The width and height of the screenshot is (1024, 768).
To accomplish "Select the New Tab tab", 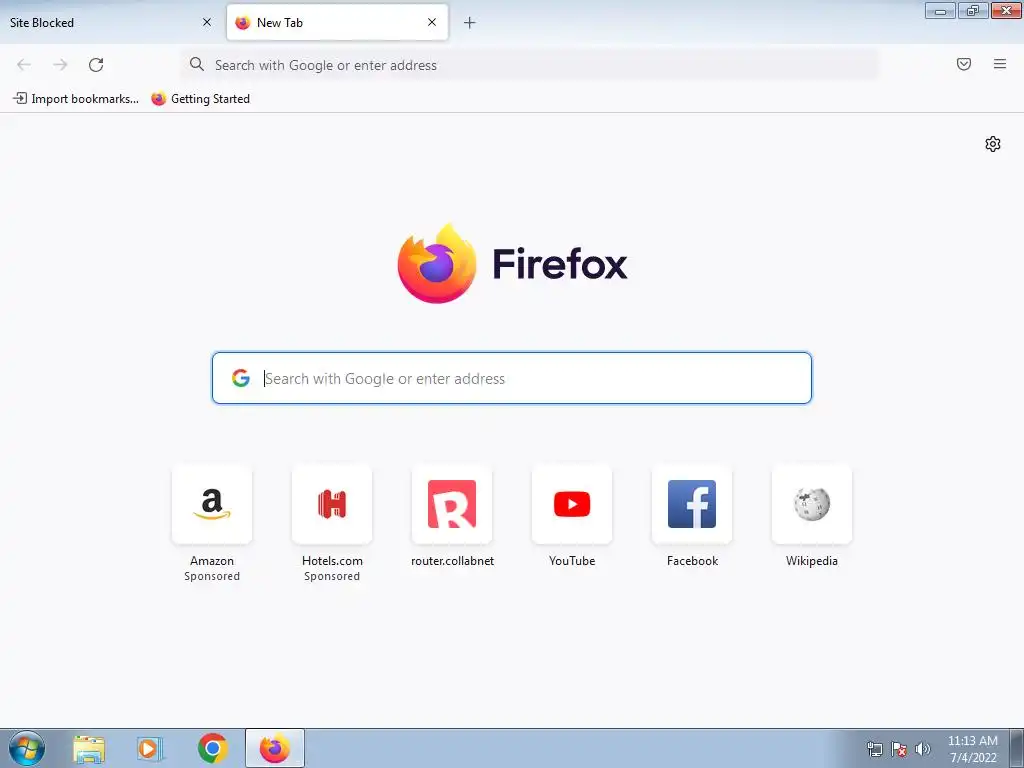I will click(x=337, y=22).
